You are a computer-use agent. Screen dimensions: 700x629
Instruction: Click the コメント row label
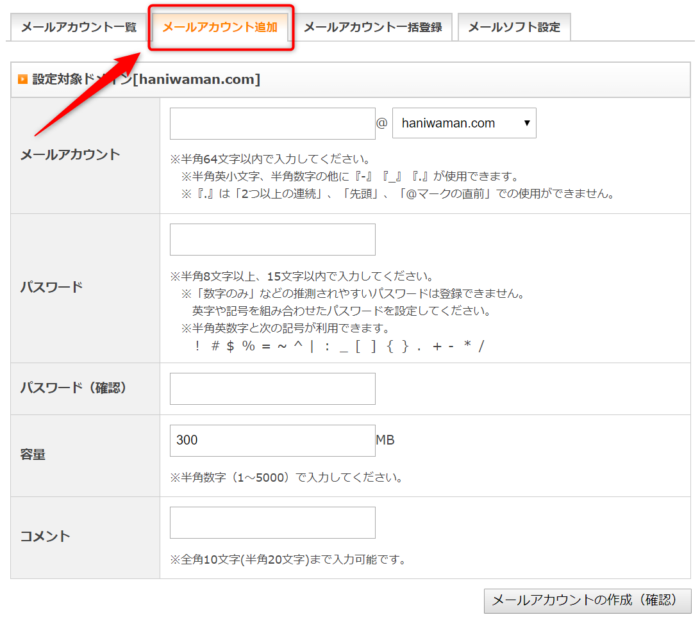(x=45, y=537)
